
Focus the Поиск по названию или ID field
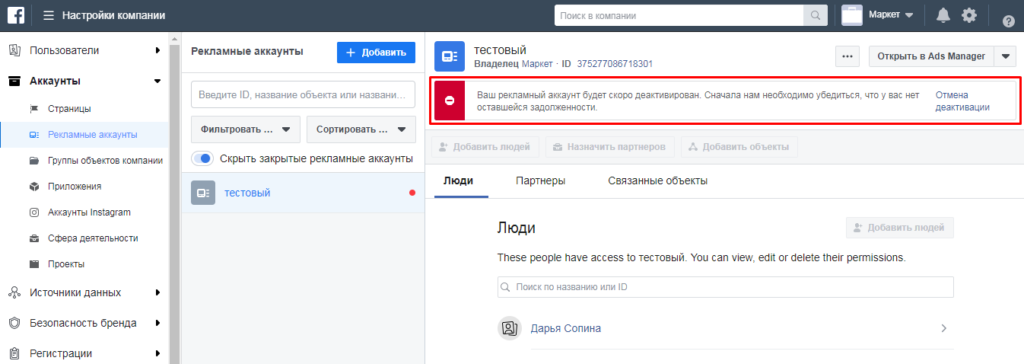click(725, 287)
